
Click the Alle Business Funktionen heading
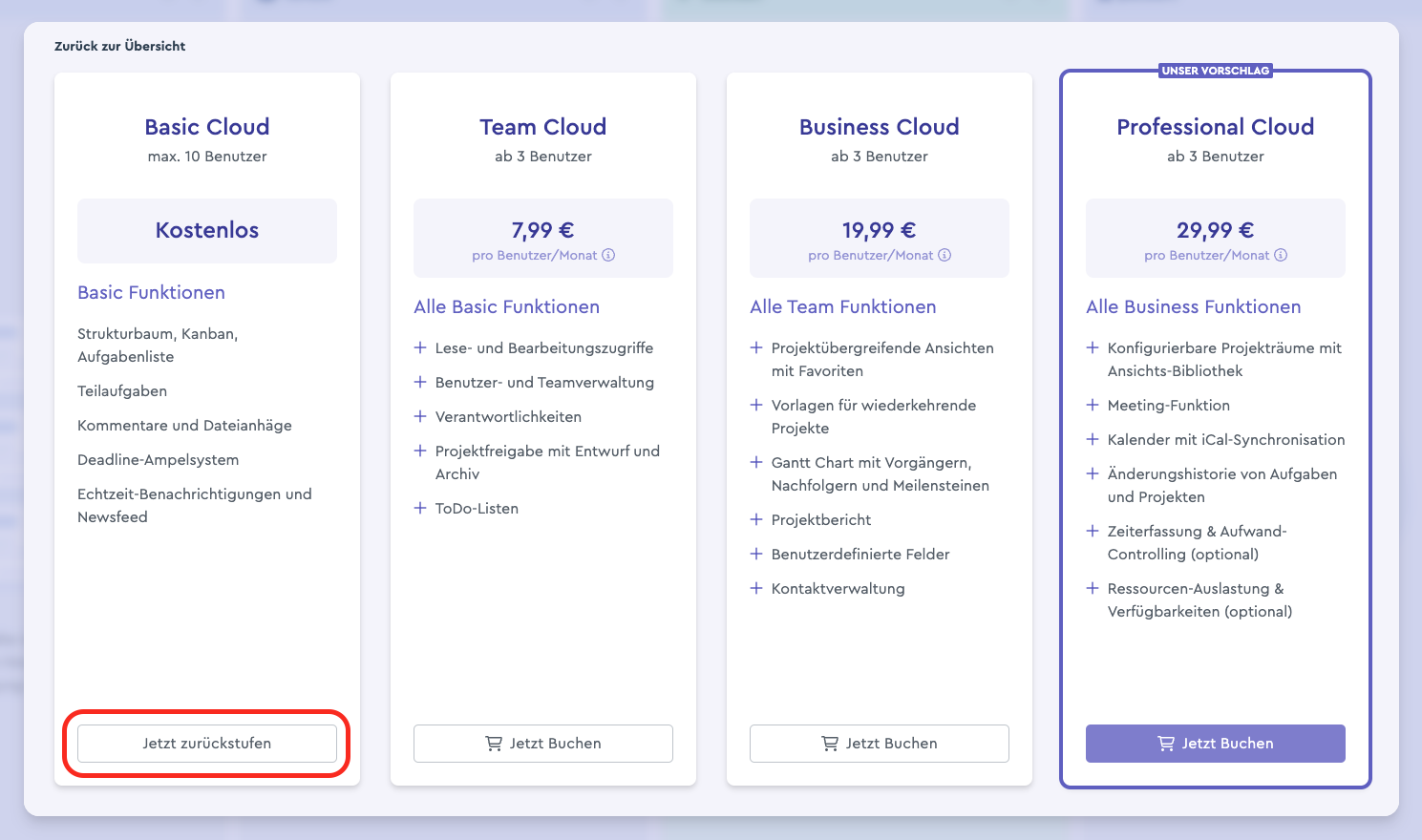click(x=1193, y=306)
